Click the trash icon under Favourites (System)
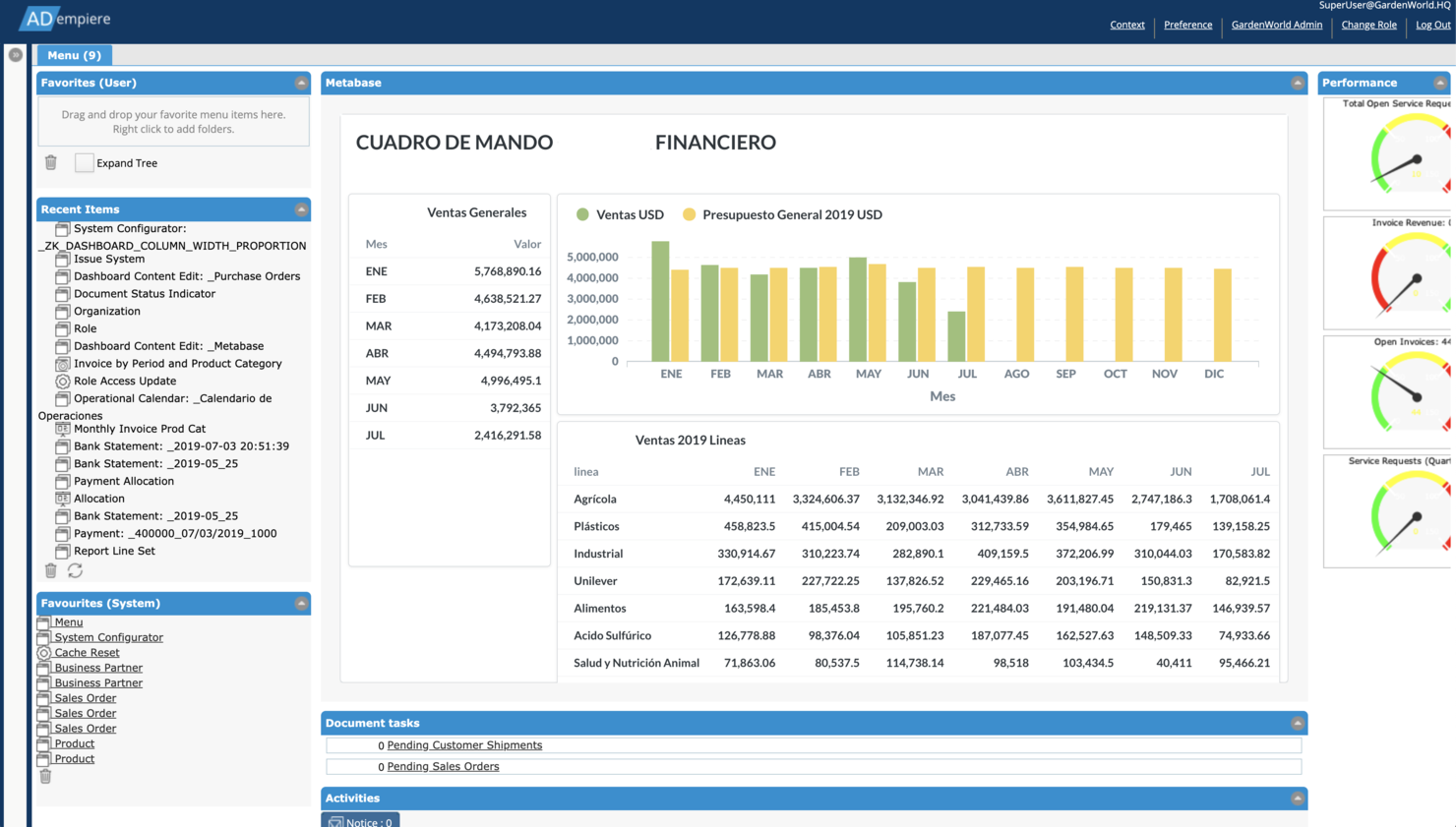Screen dimensions: 1456x827 tap(44, 776)
